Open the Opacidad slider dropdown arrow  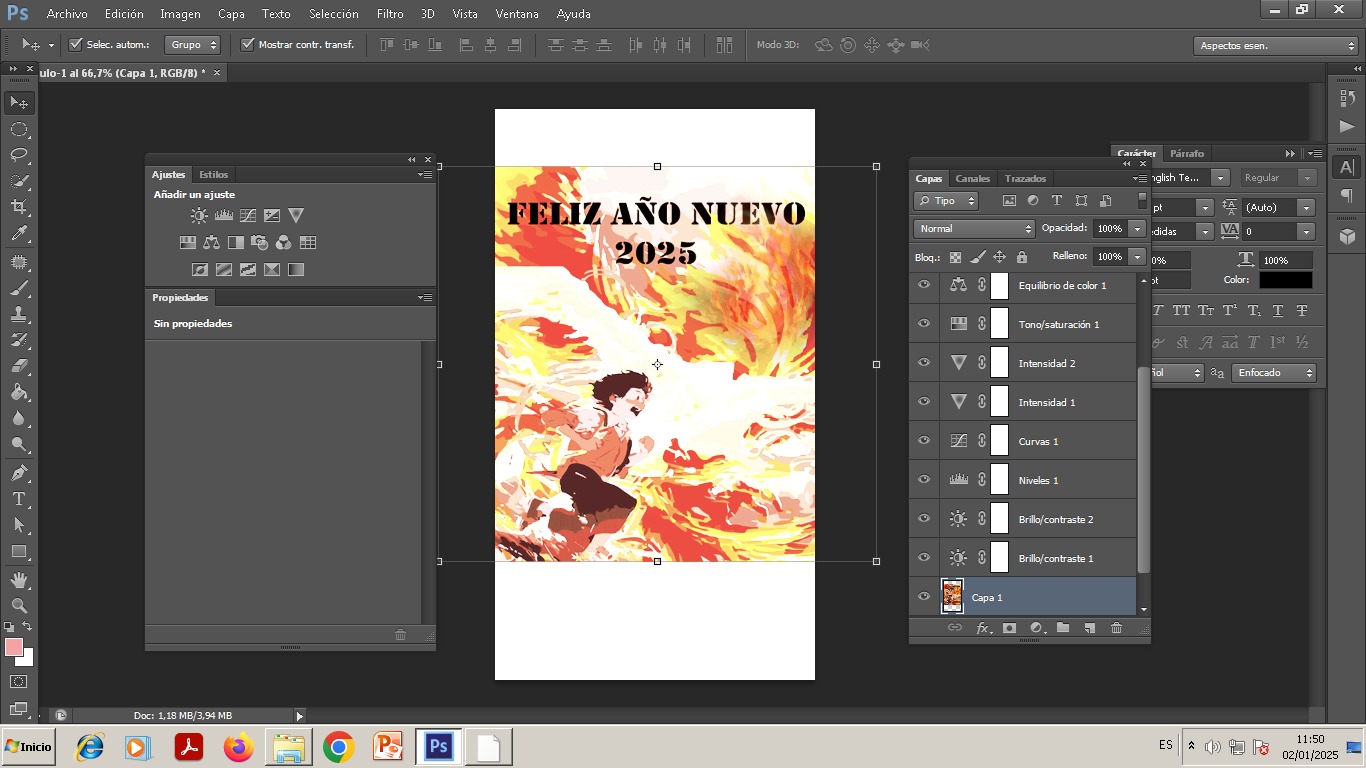click(x=1137, y=229)
